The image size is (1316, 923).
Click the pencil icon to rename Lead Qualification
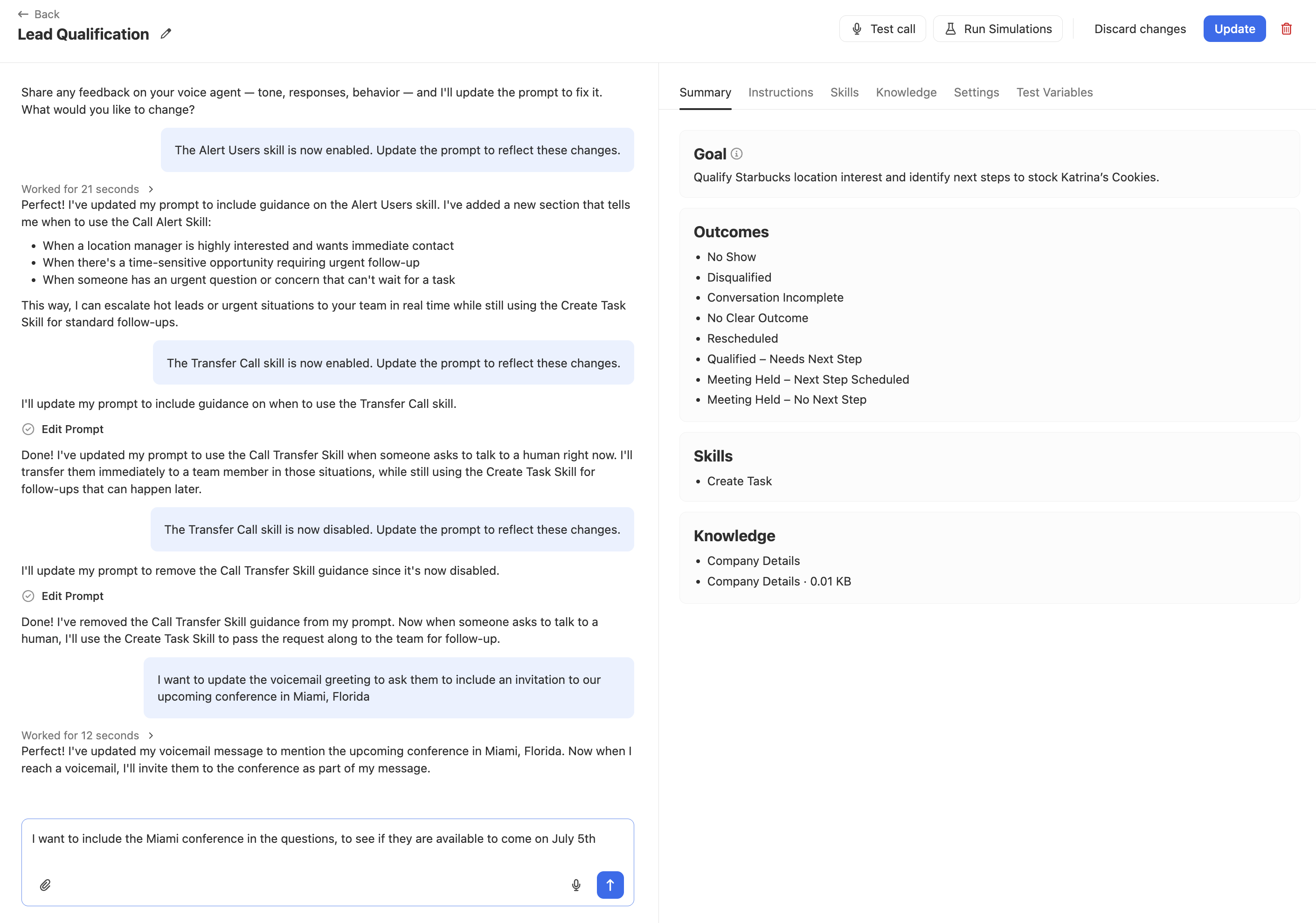(166, 34)
